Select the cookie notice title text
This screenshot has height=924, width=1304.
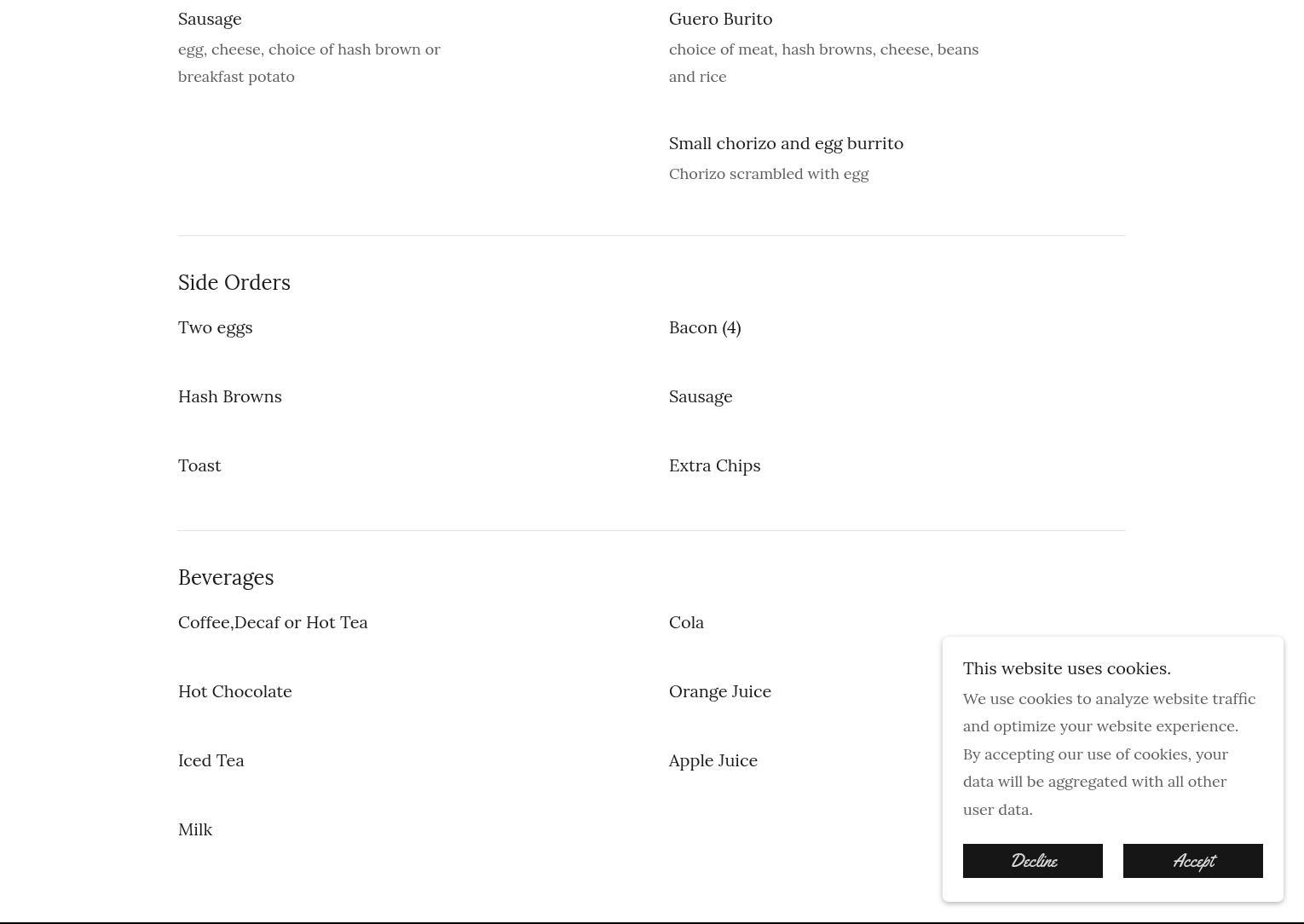(1067, 669)
